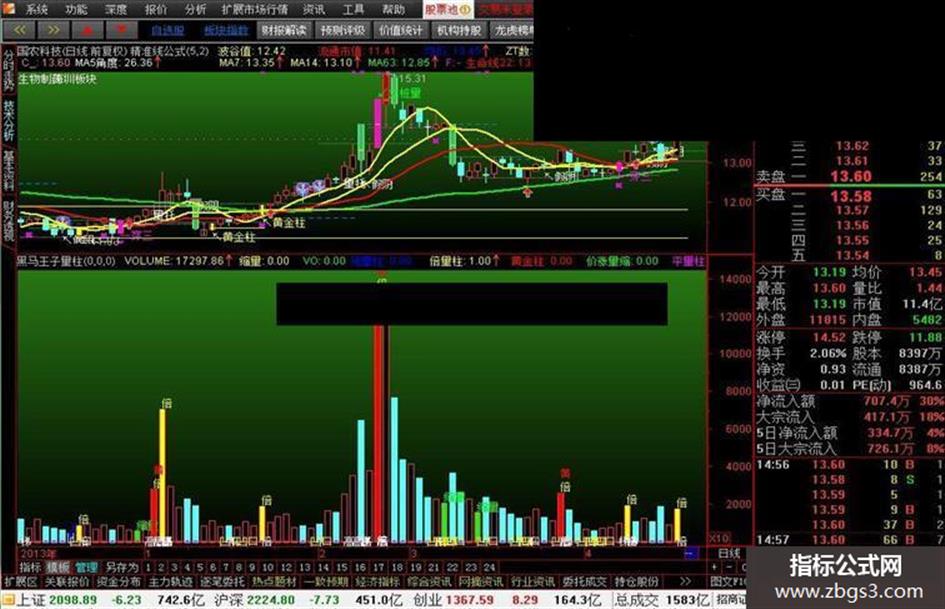Click the red down triangle toolbar button

click(121, 30)
